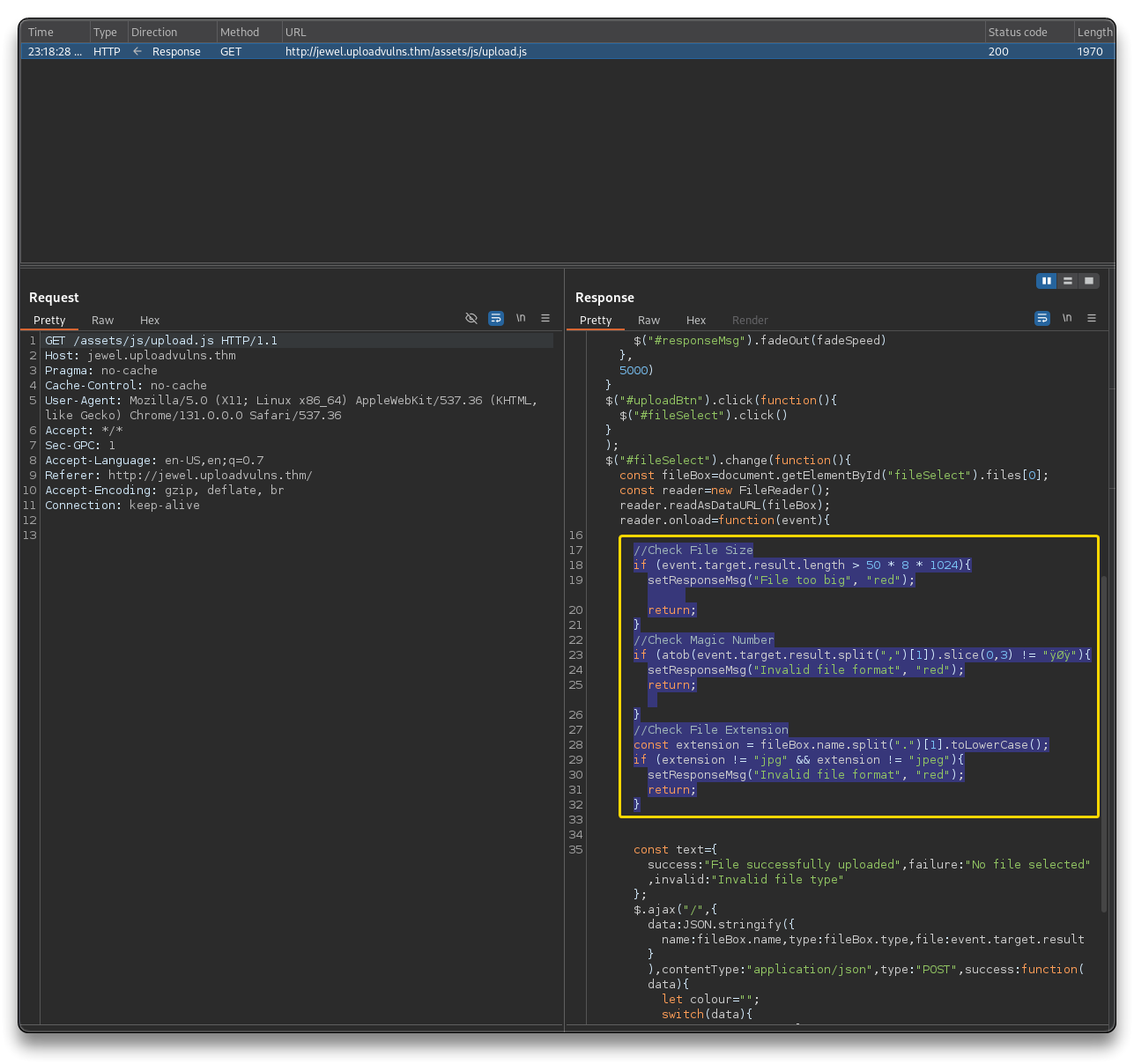Click the length value 1970

click(x=1090, y=52)
